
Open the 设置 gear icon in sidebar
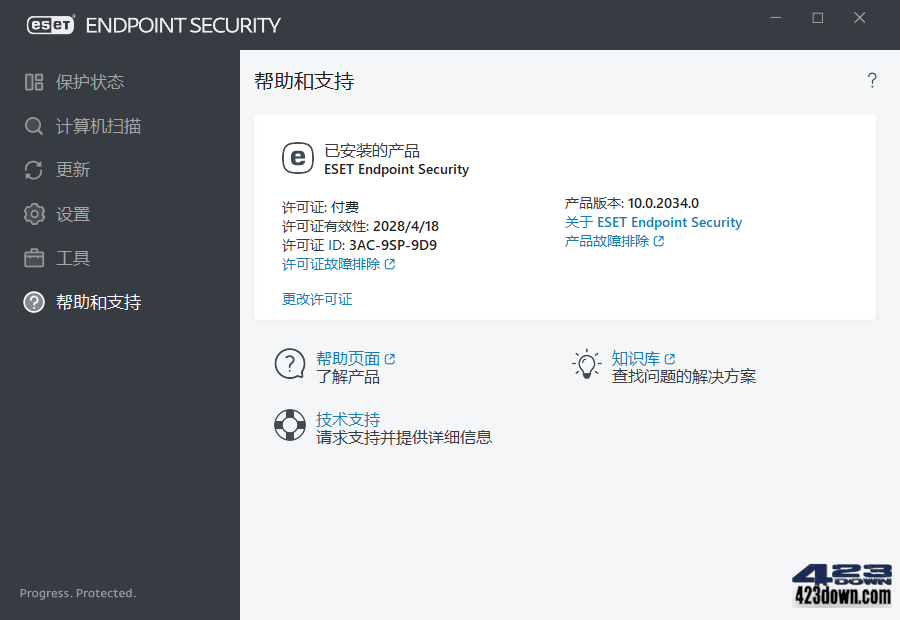pyautogui.click(x=33, y=214)
